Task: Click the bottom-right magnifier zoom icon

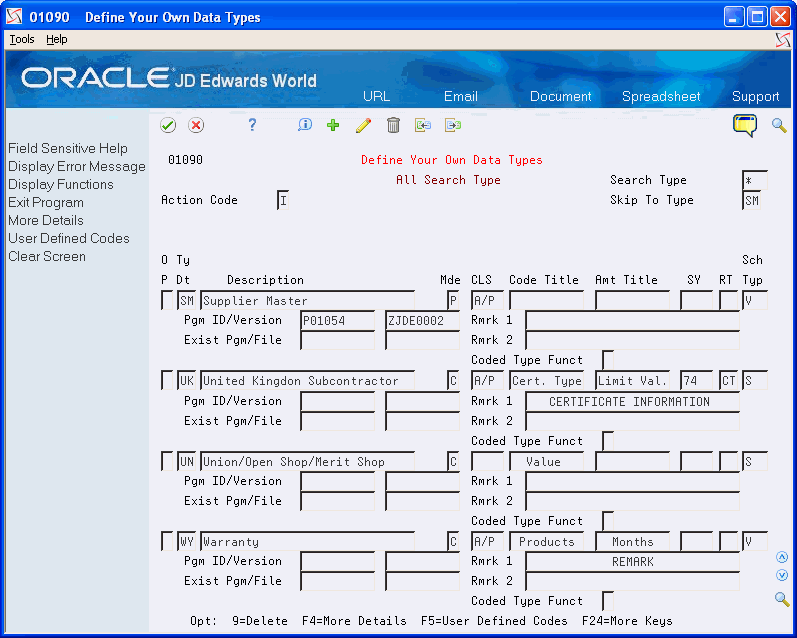Action: (x=782, y=599)
